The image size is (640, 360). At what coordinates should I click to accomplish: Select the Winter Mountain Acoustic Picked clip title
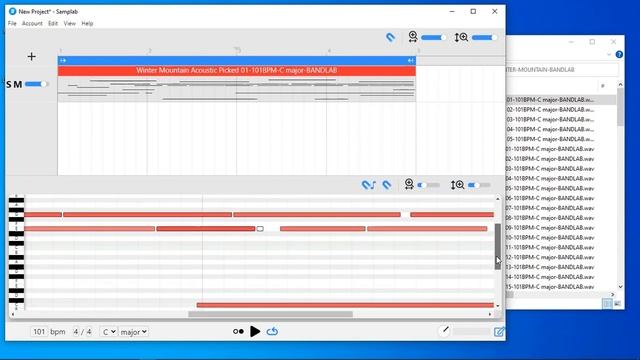point(237,71)
